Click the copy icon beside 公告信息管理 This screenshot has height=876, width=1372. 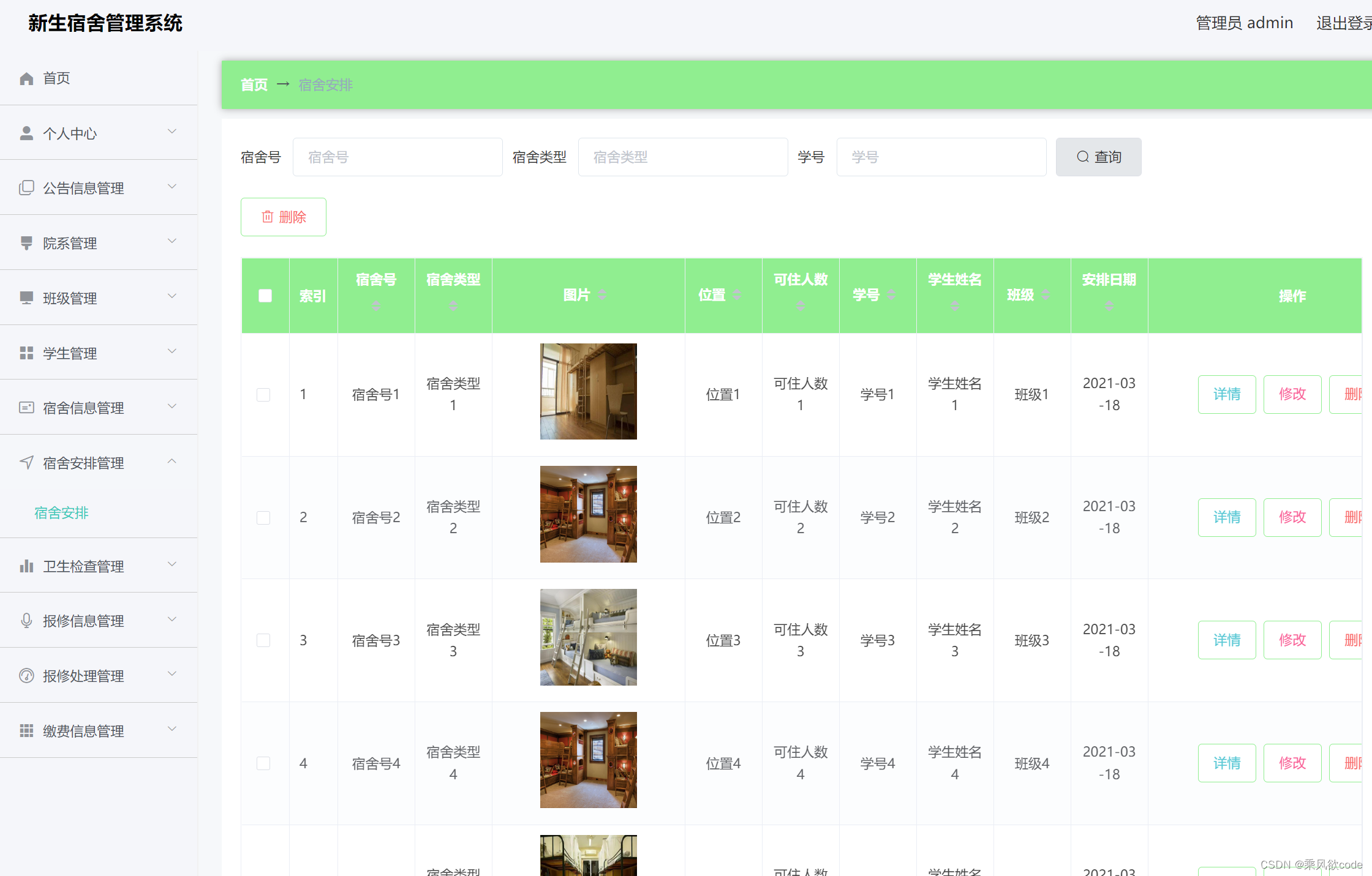coord(26,188)
